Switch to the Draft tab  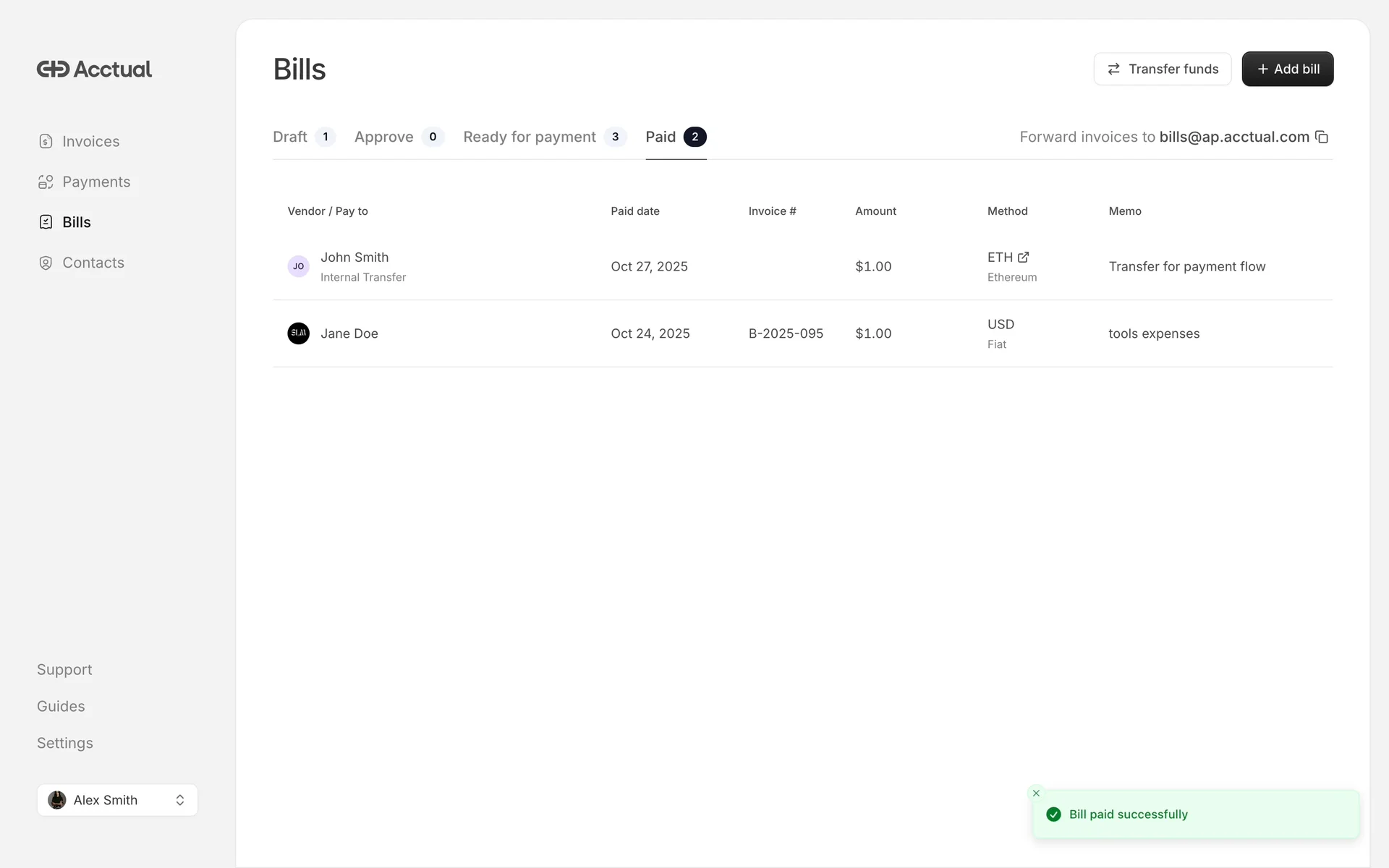pyautogui.click(x=290, y=137)
